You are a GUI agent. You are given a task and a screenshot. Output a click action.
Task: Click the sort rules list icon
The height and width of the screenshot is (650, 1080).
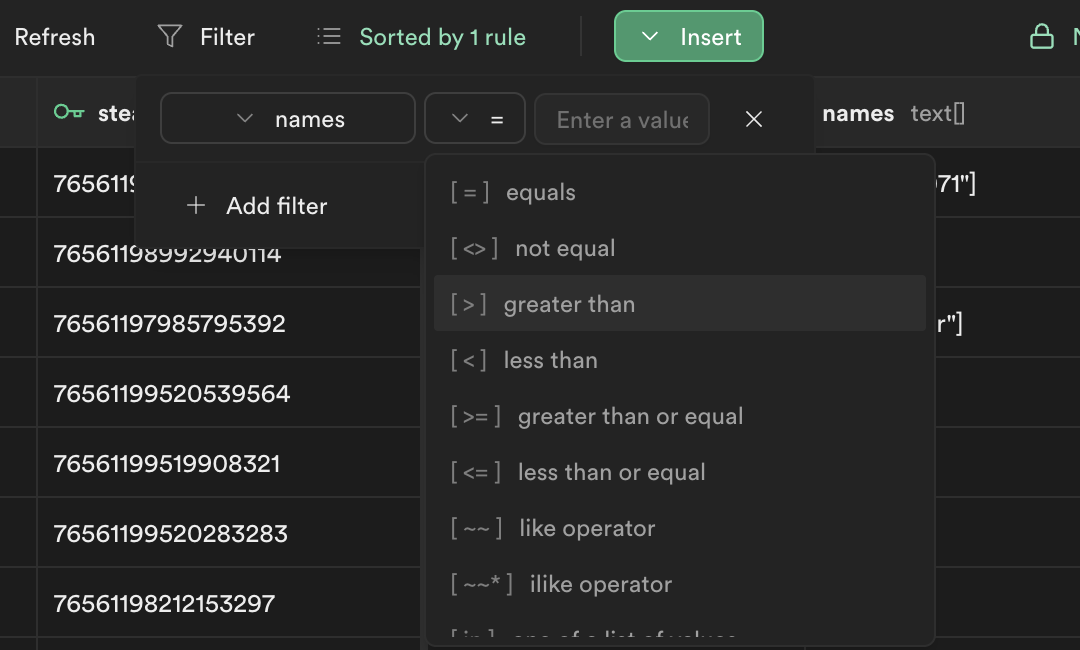329,37
